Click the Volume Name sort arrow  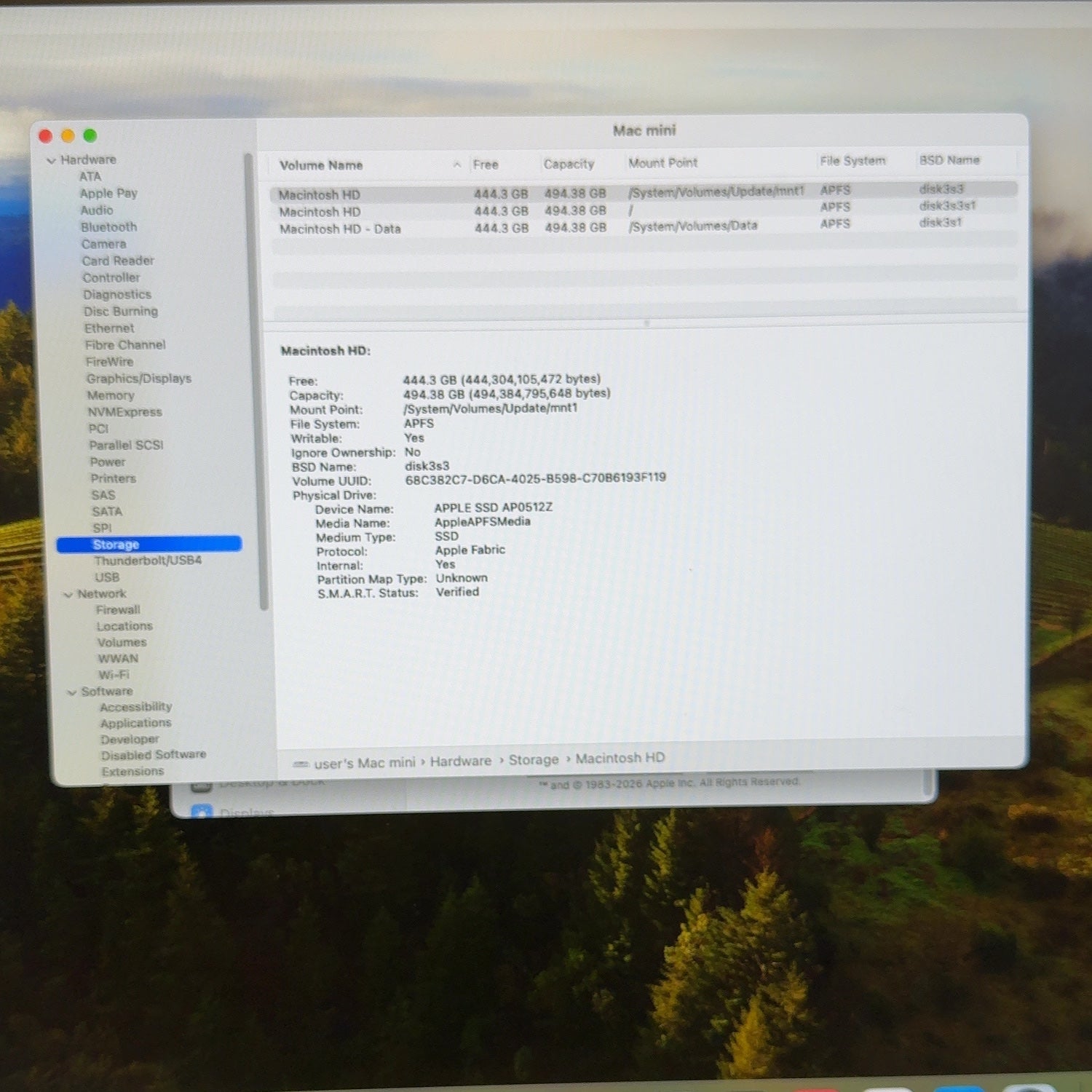pyautogui.click(x=456, y=165)
